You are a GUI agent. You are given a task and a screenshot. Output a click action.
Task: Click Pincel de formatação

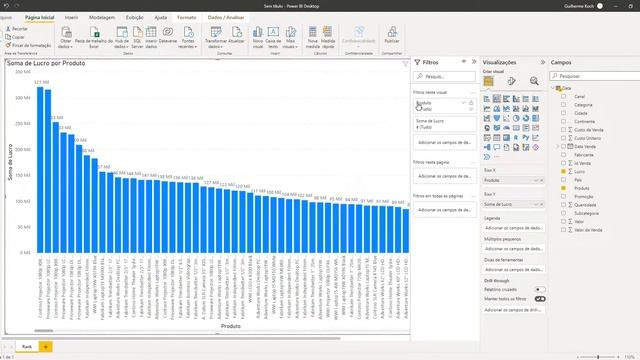pyautogui.click(x=28, y=45)
